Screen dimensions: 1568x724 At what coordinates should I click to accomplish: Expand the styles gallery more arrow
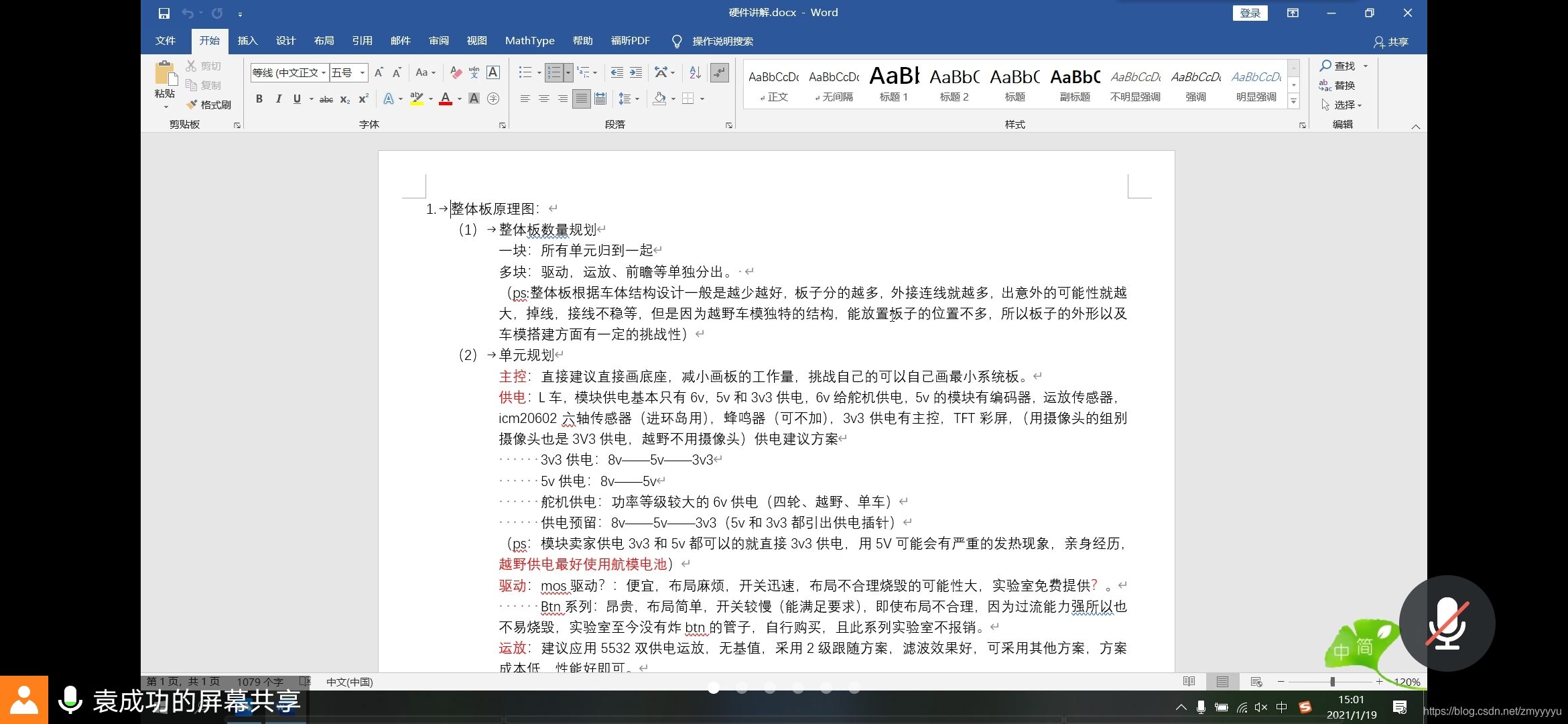[x=1294, y=101]
